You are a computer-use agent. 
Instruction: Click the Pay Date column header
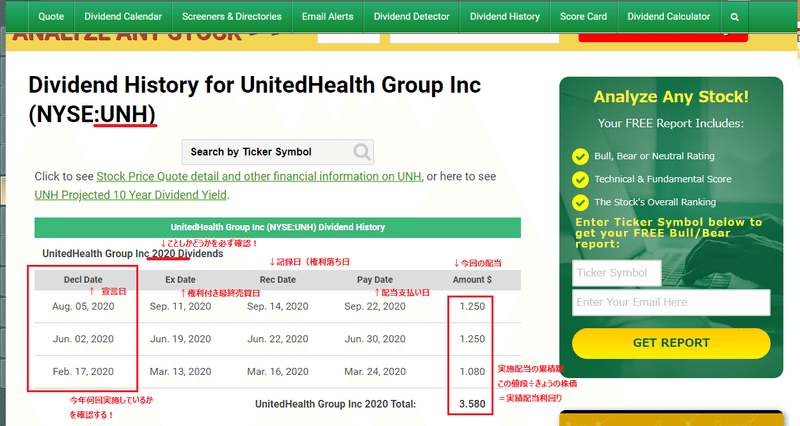click(x=375, y=280)
